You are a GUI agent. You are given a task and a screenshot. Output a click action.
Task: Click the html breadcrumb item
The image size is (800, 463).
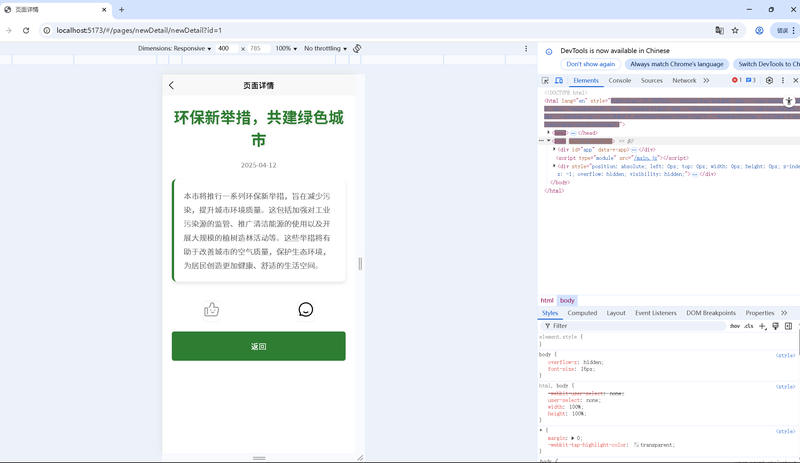click(547, 301)
